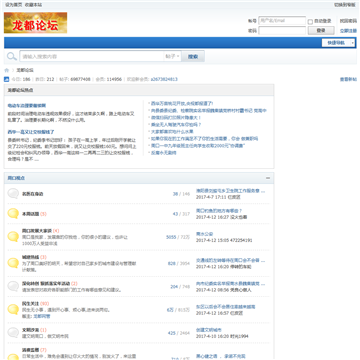The width and height of the screenshot is (360, 360).
Task: Click the yellow bubble icon of 城建热线
Action: (x=13, y=263)
